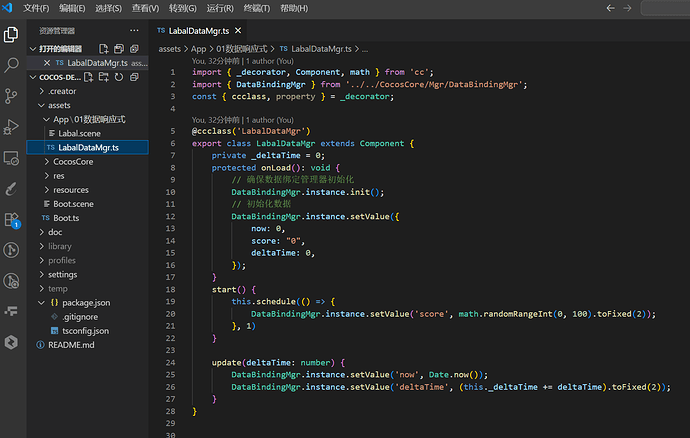690x438 pixels.
Task: Open the 终端(T) menu
Action: pos(258,8)
